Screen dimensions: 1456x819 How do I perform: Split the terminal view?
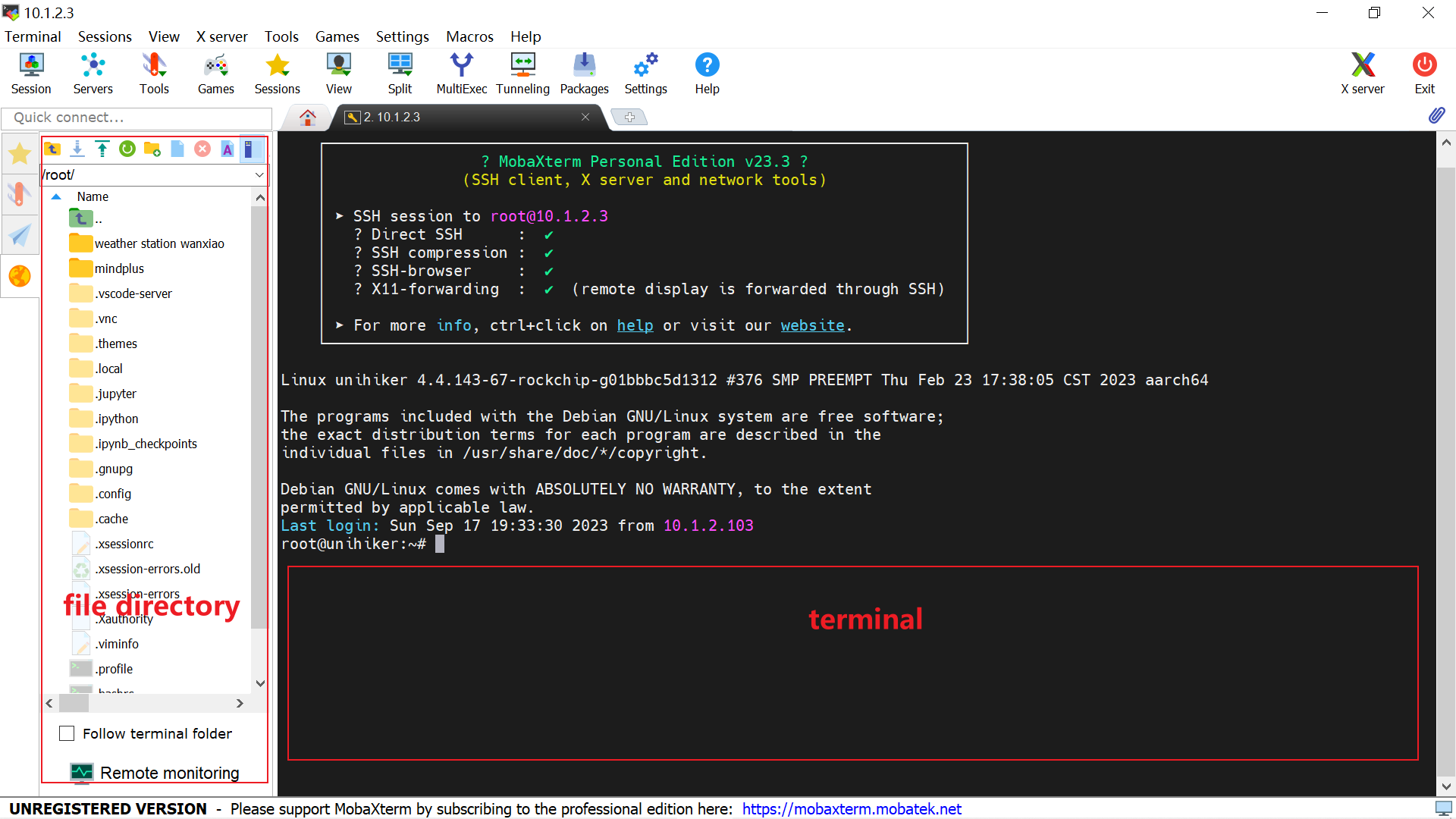pos(400,72)
